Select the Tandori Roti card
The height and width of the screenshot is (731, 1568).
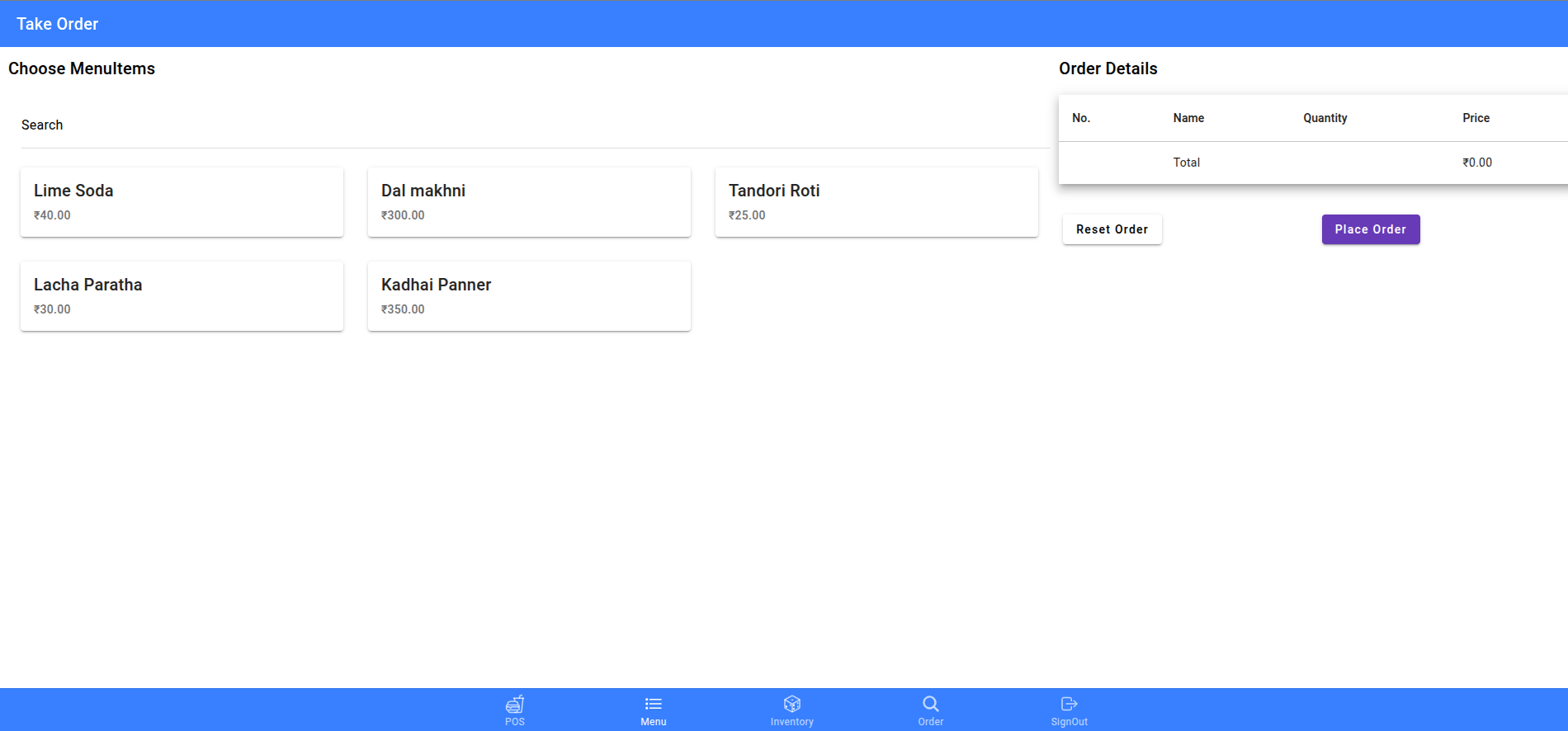pyautogui.click(x=876, y=202)
